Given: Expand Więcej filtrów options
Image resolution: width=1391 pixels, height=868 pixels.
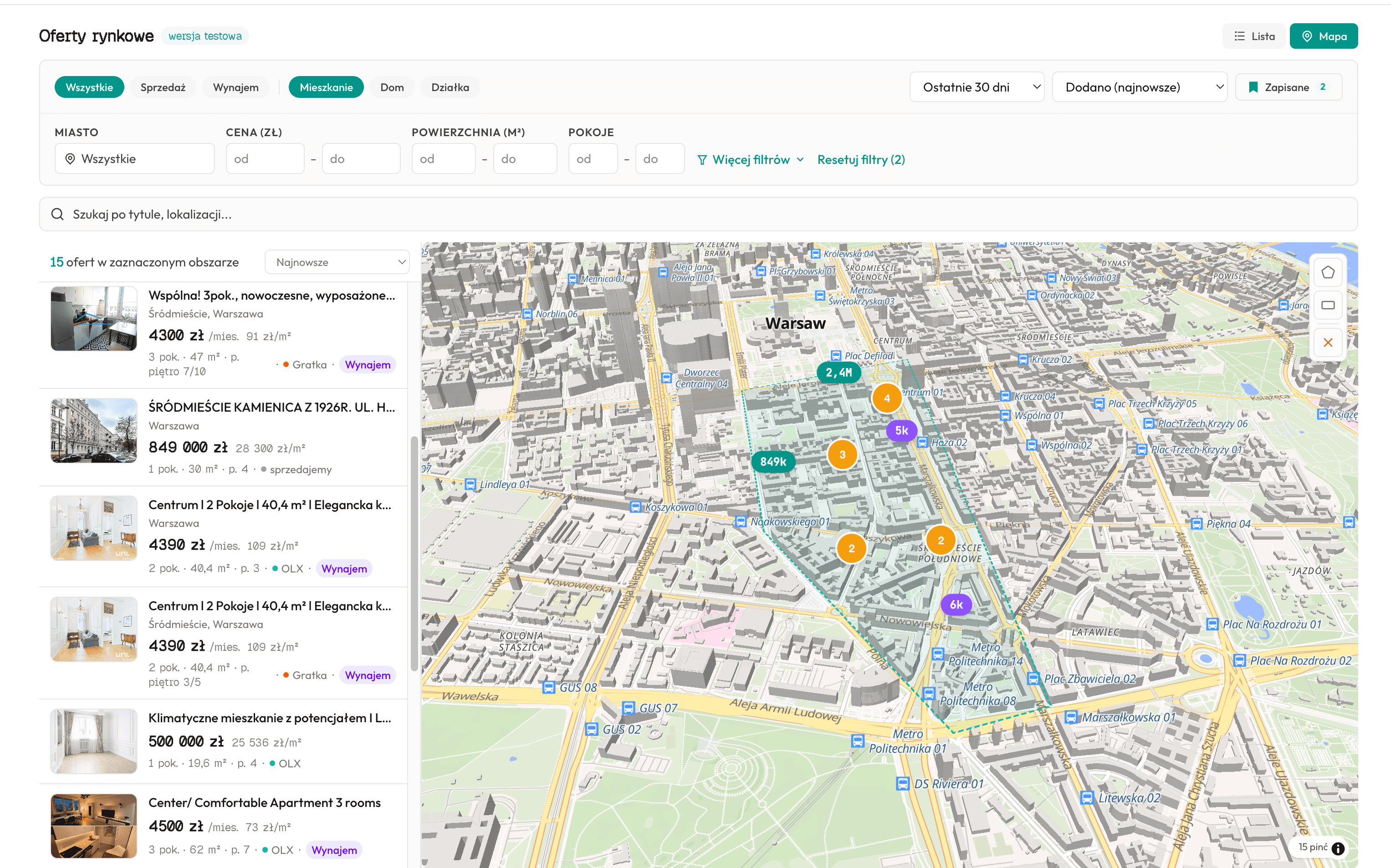Looking at the screenshot, I should (750, 159).
